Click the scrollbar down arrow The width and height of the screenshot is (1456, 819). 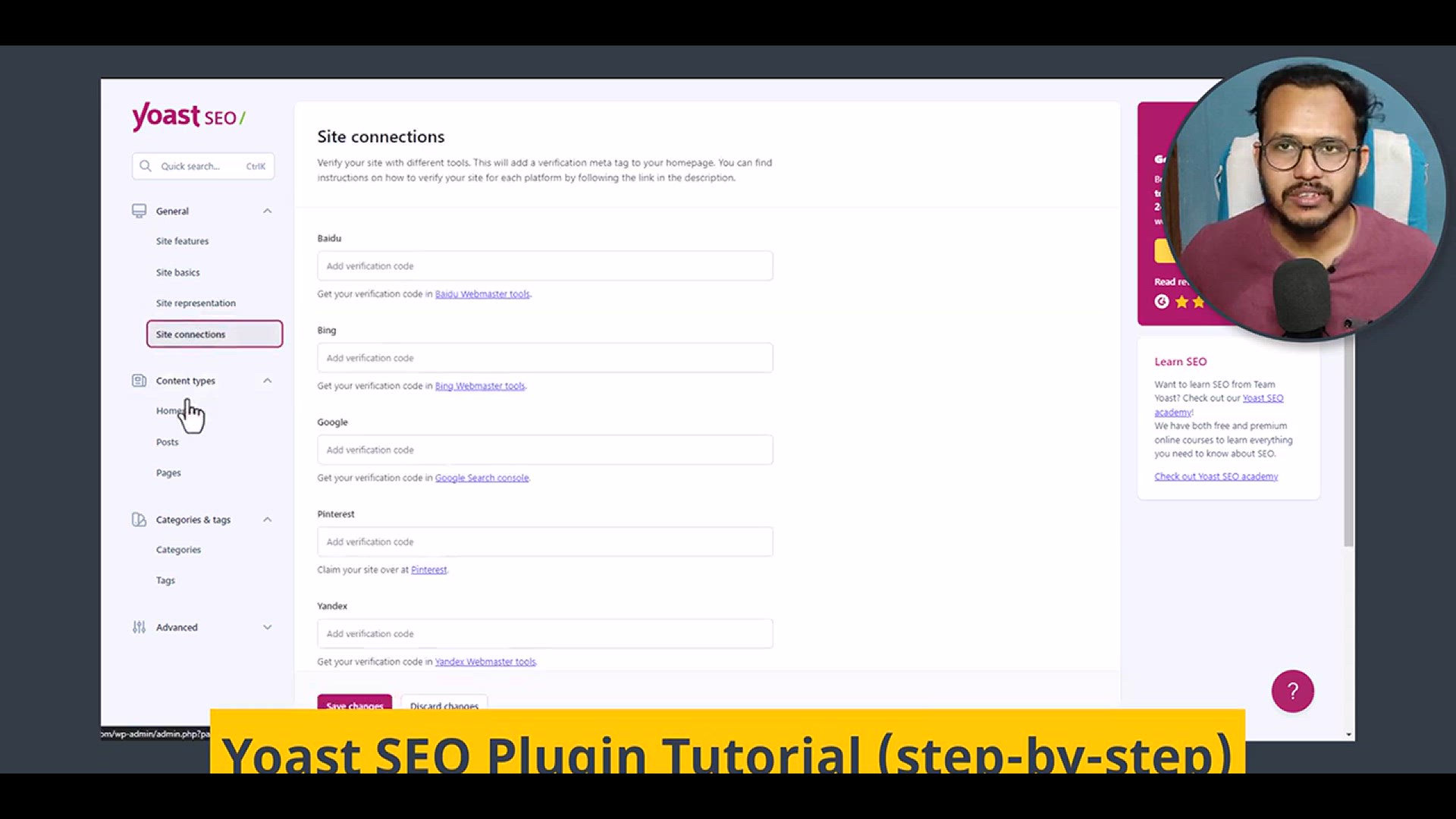1348,734
